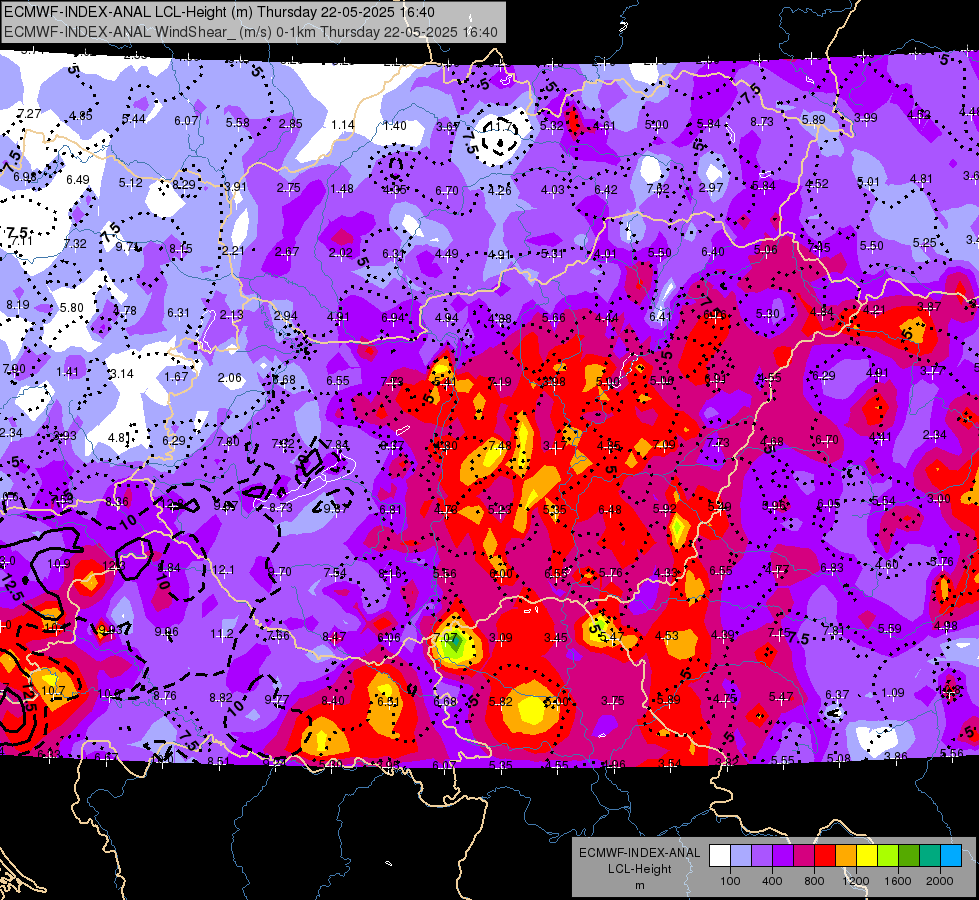Click the wind shear value 2.13
Image resolution: width=979 pixels, height=900 pixels.
pyautogui.click(x=232, y=314)
